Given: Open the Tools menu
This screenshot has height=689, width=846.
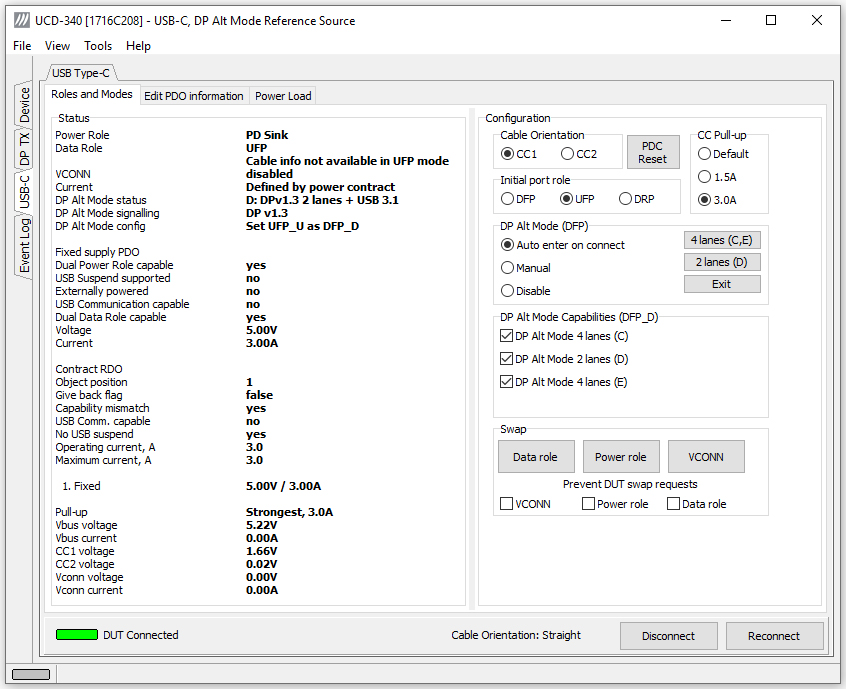Looking at the screenshot, I should 98,46.
